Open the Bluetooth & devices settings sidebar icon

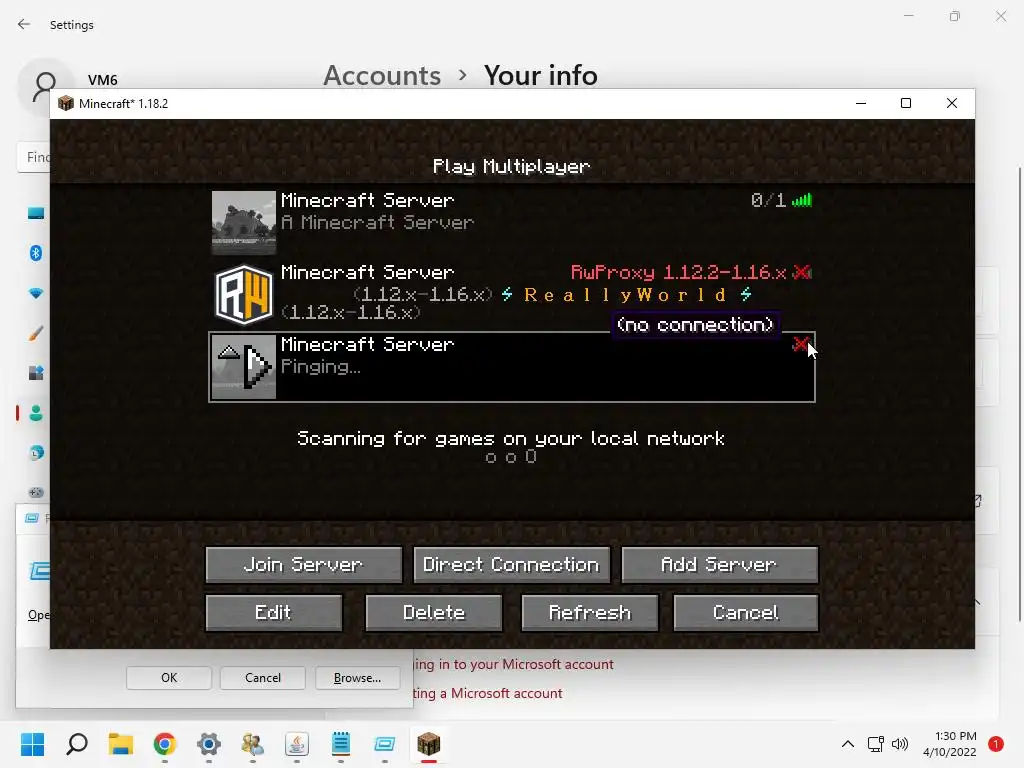[36, 253]
